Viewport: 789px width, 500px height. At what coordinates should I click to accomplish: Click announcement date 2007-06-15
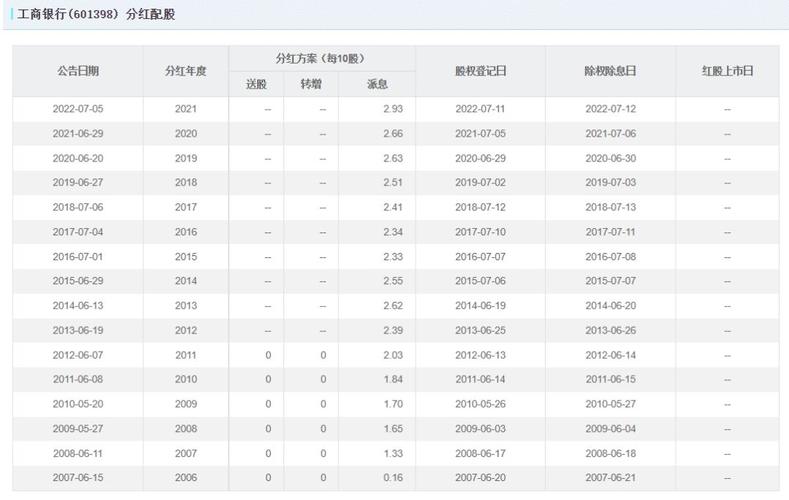[x=78, y=478]
